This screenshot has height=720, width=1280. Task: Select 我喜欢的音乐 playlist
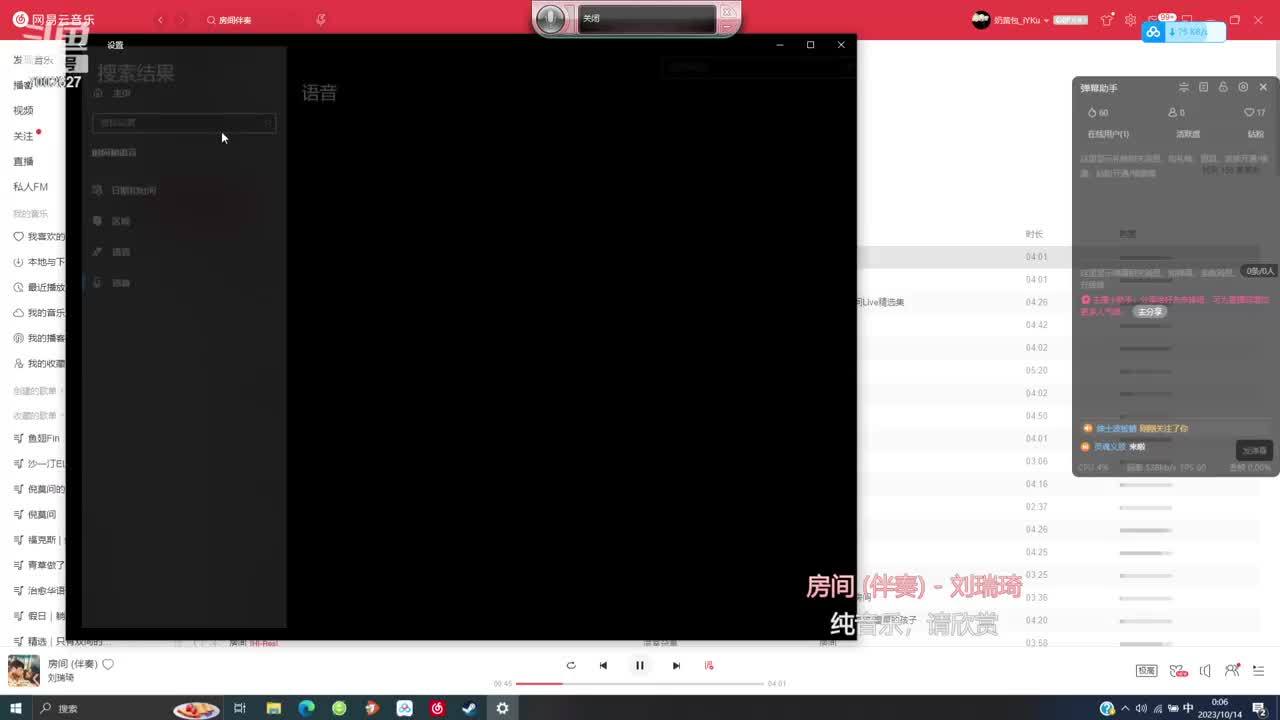coord(45,237)
